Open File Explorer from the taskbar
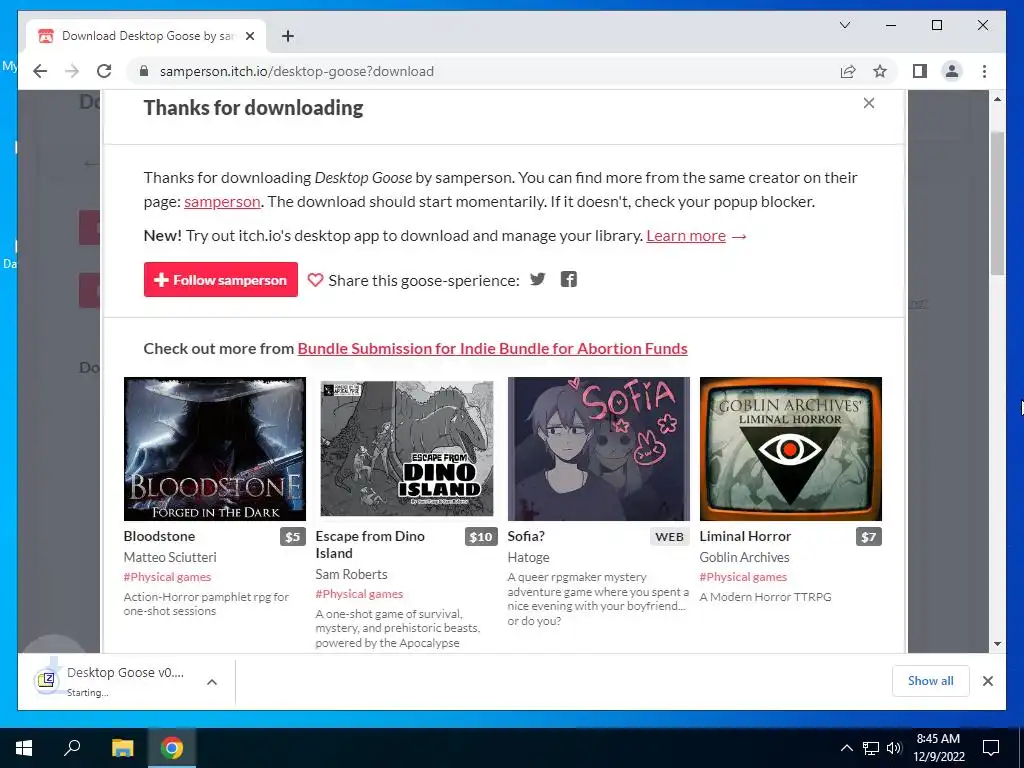Screen dimensions: 1024x768 [122, 748]
